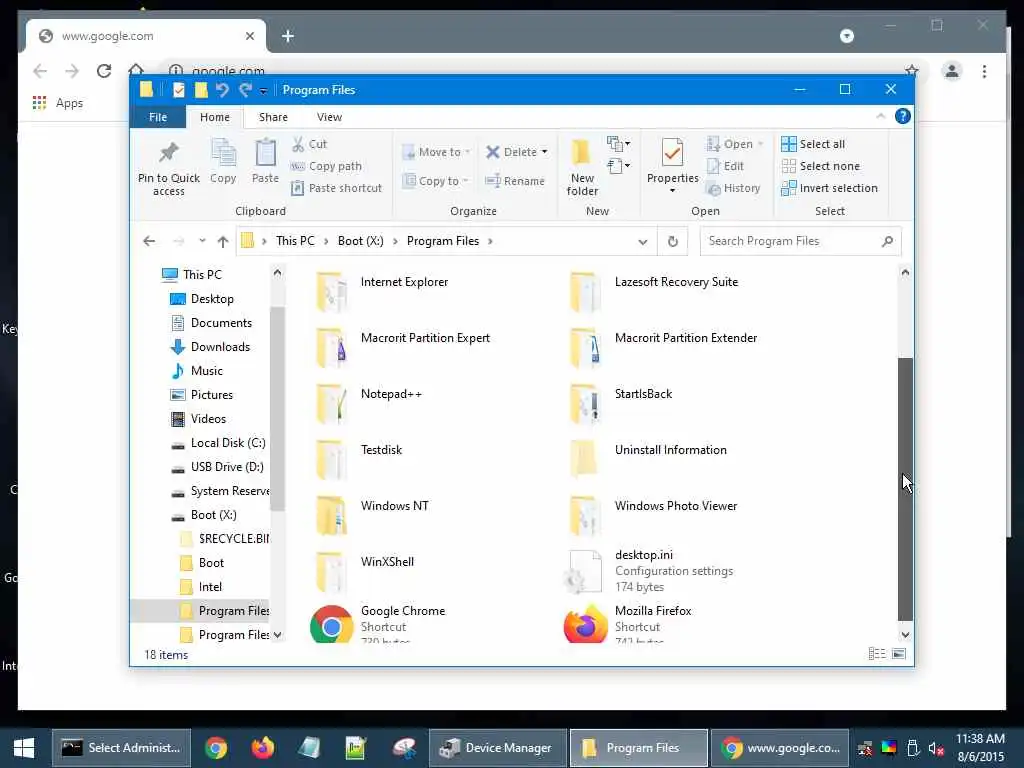Collapse the ribbon with the chevron
This screenshot has height=768, width=1024.
[x=880, y=116]
